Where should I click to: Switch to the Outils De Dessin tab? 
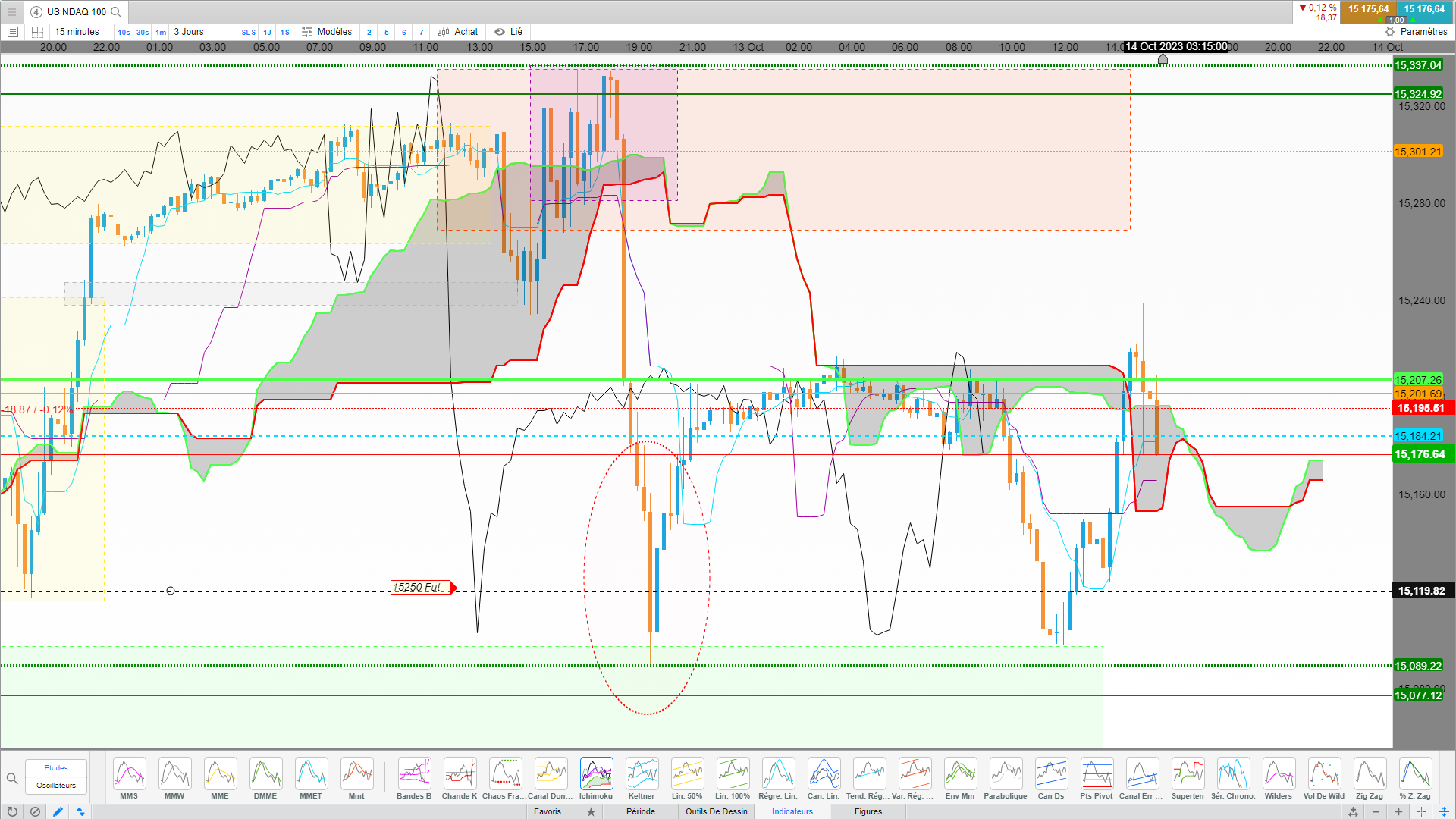click(x=716, y=811)
